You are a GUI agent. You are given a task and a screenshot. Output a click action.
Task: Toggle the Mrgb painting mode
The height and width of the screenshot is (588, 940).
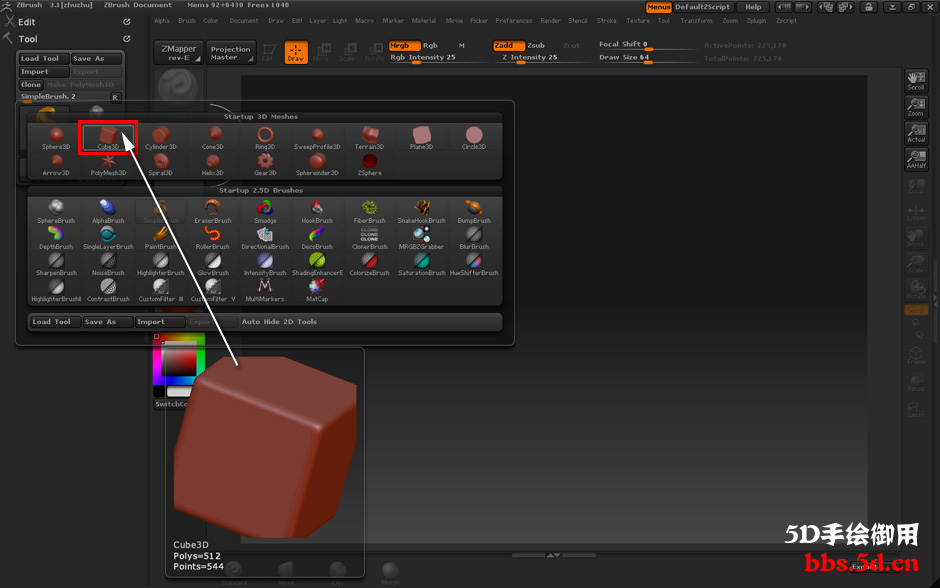click(404, 46)
